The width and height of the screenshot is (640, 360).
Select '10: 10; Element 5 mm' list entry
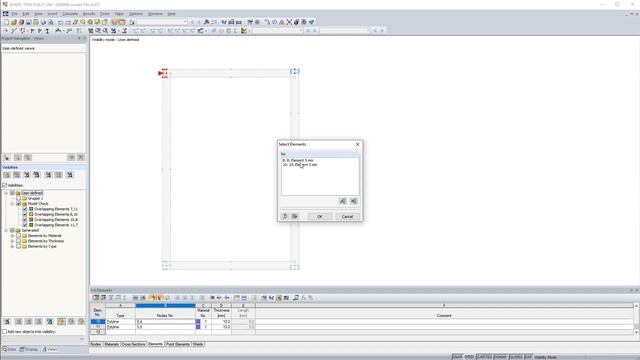(x=300, y=165)
